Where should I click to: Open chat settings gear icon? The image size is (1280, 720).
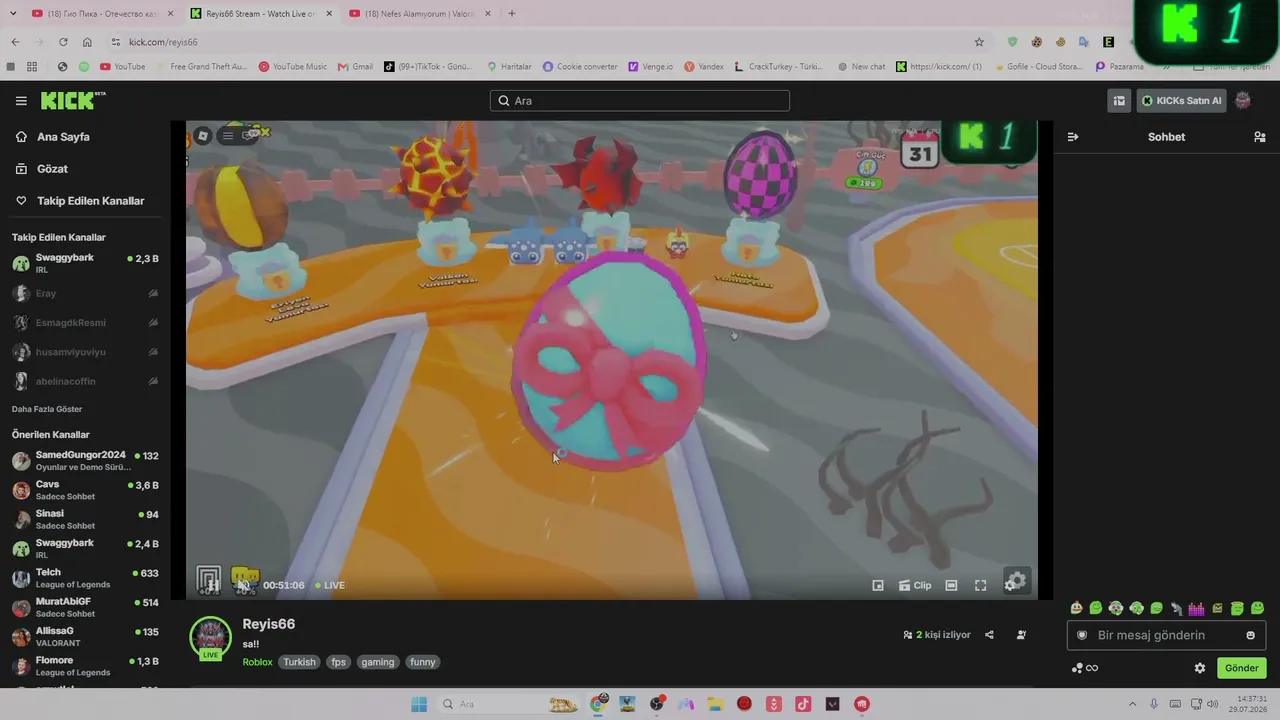1200,668
